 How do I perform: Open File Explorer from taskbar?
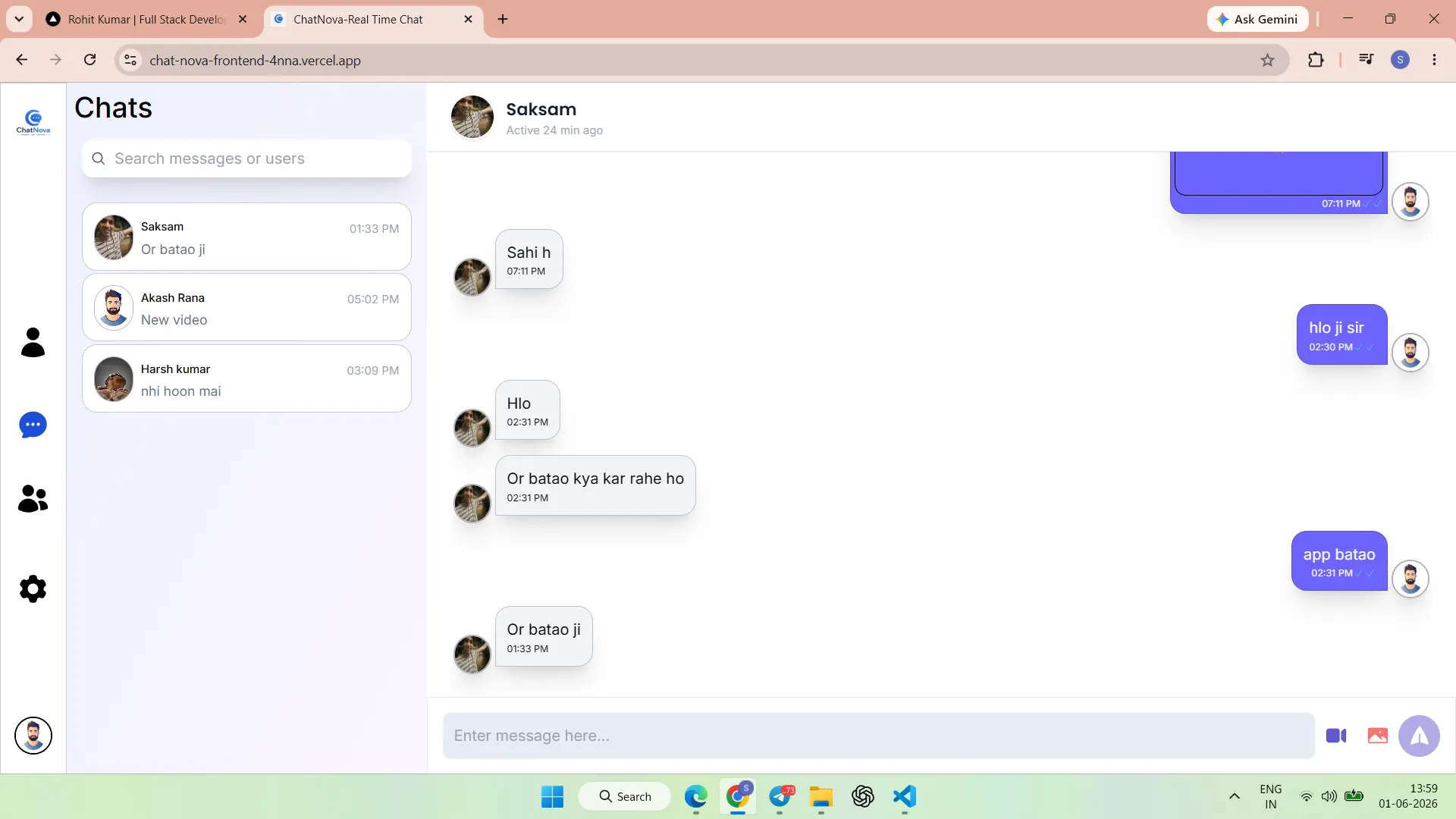pyautogui.click(x=821, y=796)
